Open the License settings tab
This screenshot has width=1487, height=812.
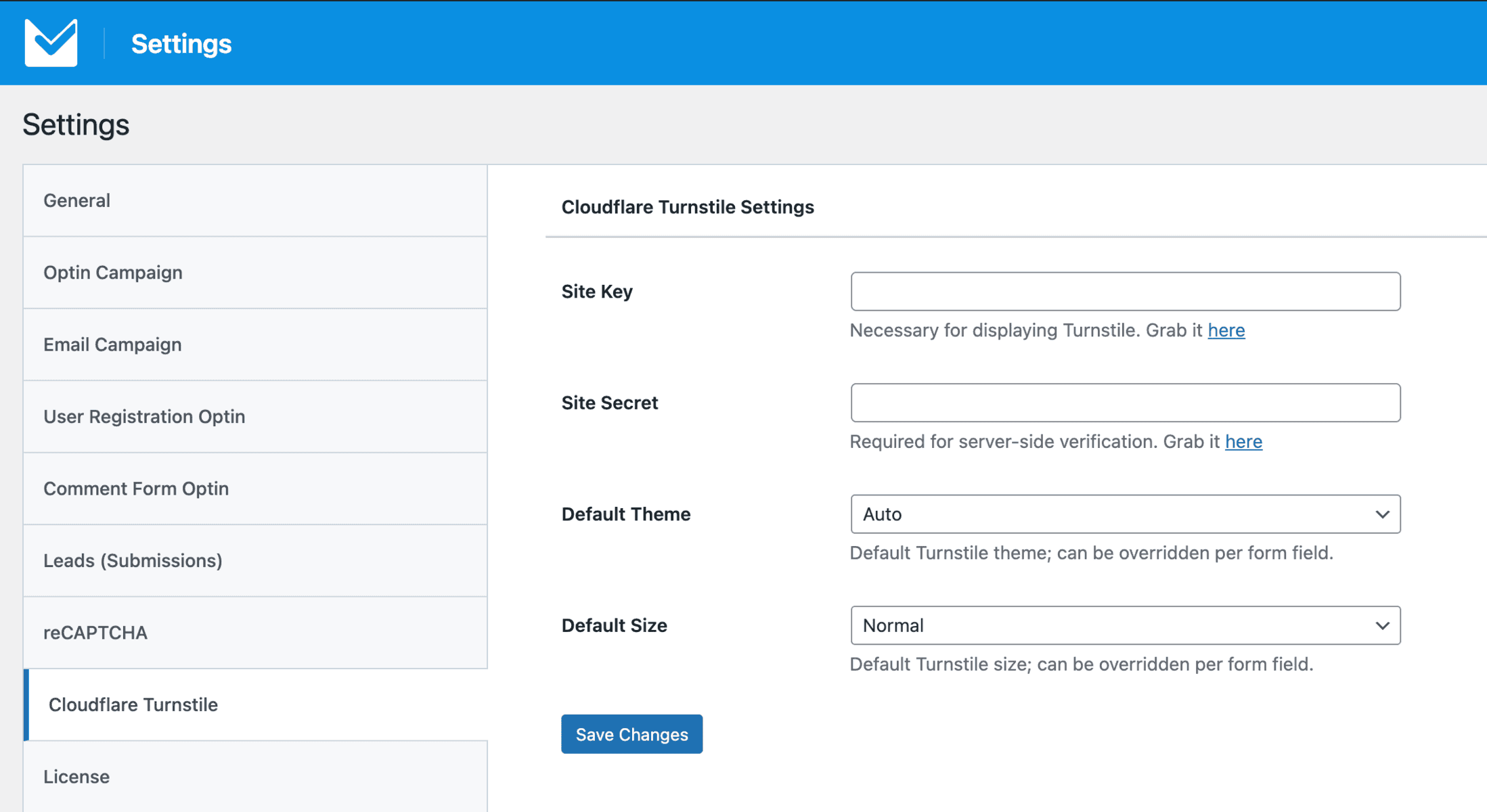tap(255, 777)
